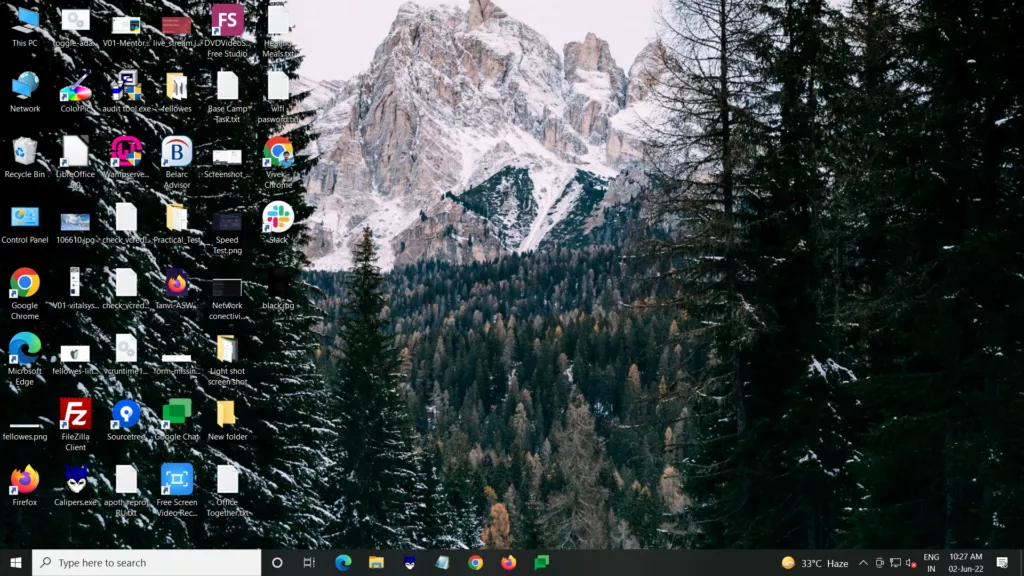Show hidden system tray icons
The width and height of the screenshot is (1024, 576).
(863, 563)
